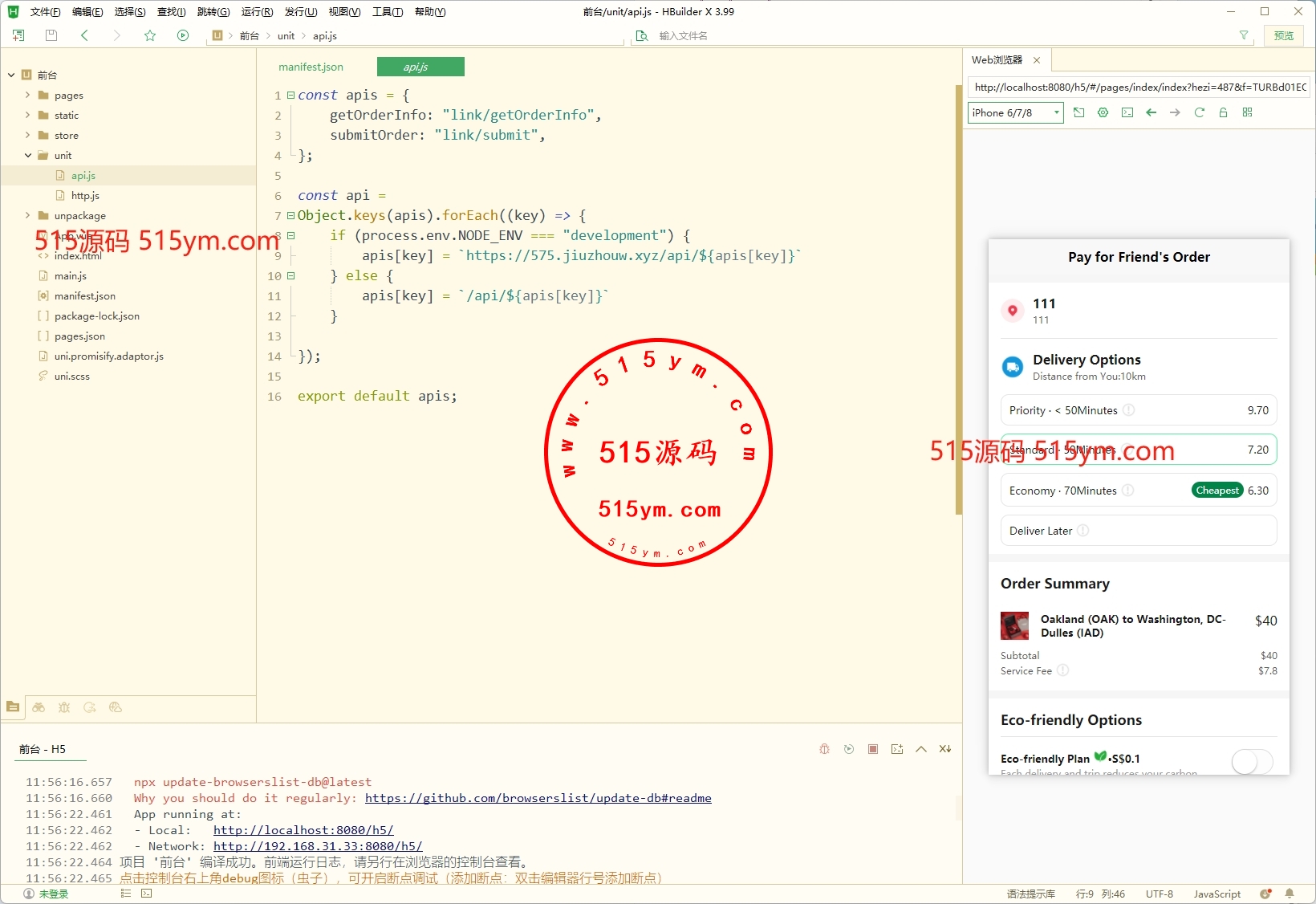
Task: Open browser settings gear icon
Action: pyautogui.click(x=1103, y=113)
